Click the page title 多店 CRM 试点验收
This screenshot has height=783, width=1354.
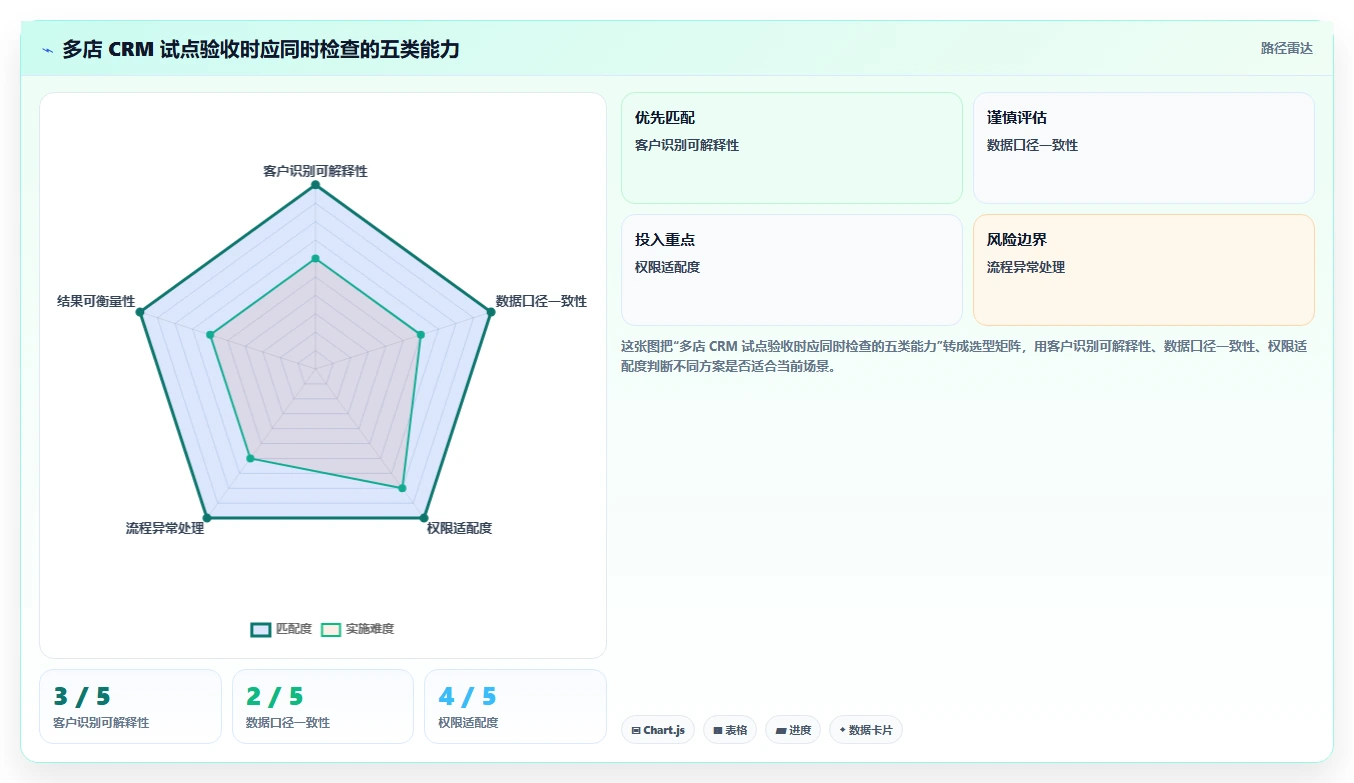tap(260, 49)
